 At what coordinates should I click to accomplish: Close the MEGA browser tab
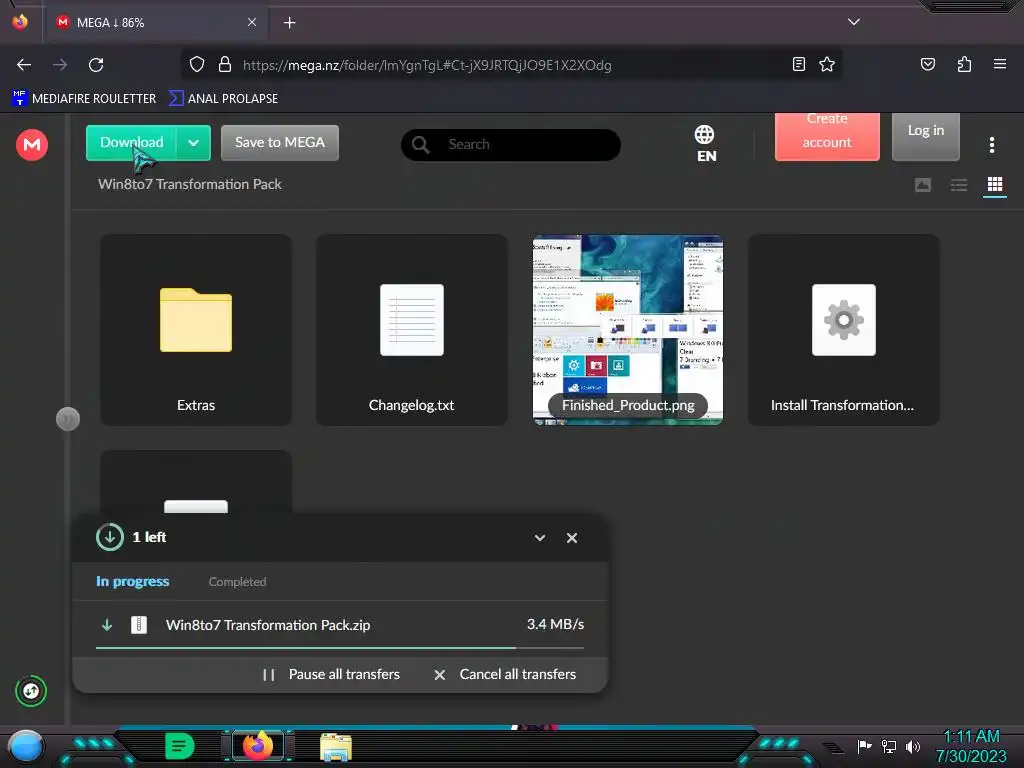pyautogui.click(x=251, y=22)
